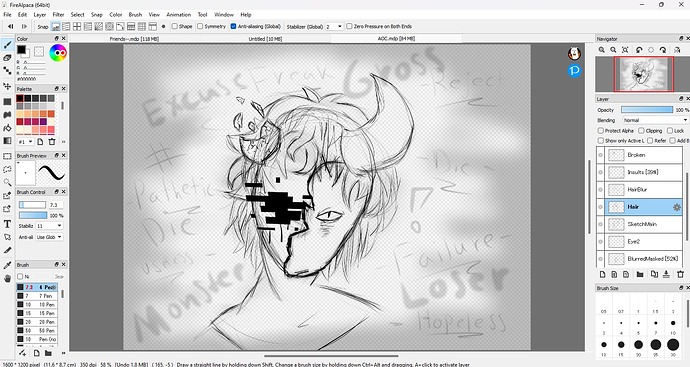Click the Redo arrow in toolbar

[24, 26]
